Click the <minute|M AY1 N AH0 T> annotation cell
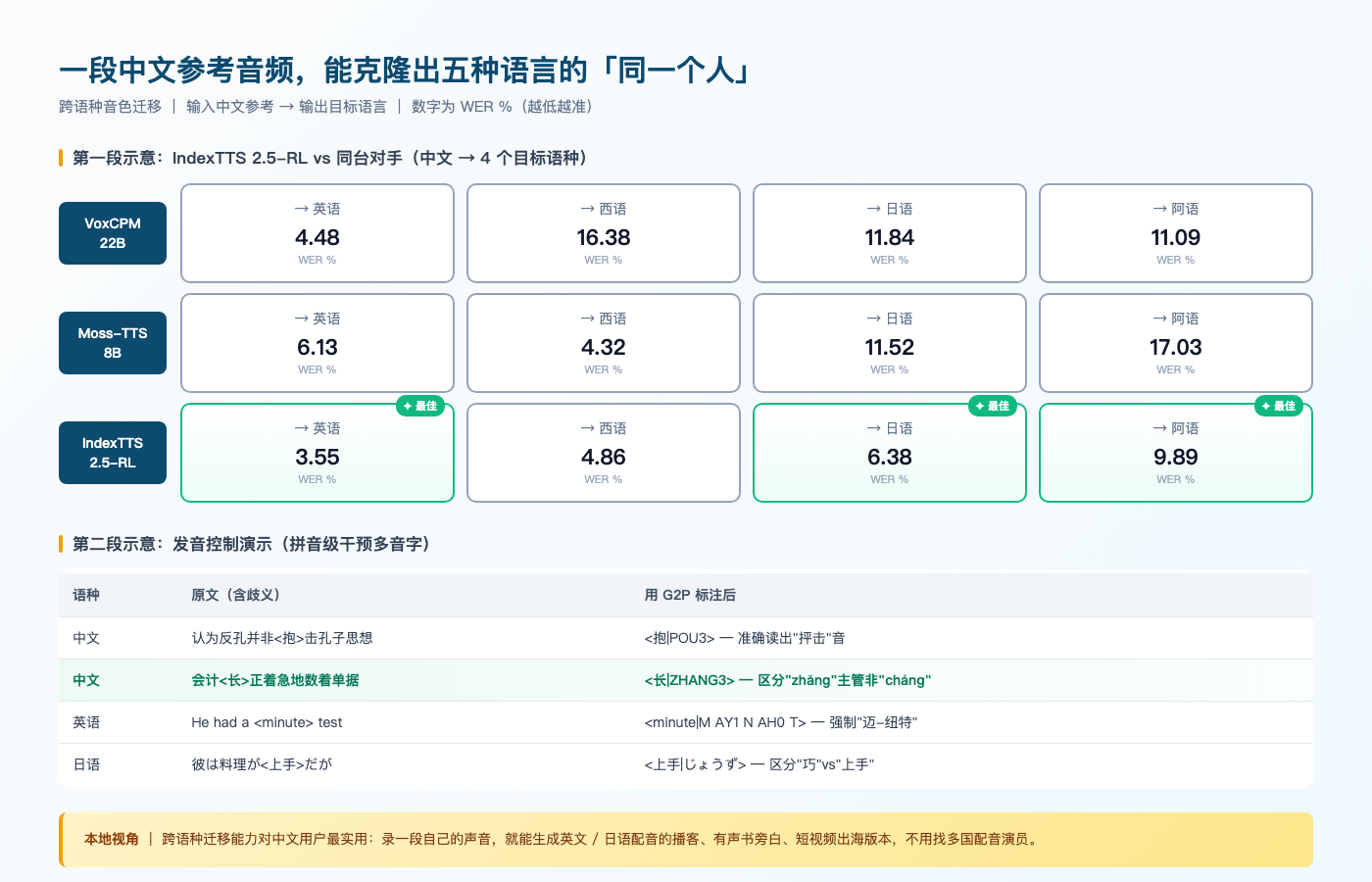The height and width of the screenshot is (882, 1372). pos(781,722)
